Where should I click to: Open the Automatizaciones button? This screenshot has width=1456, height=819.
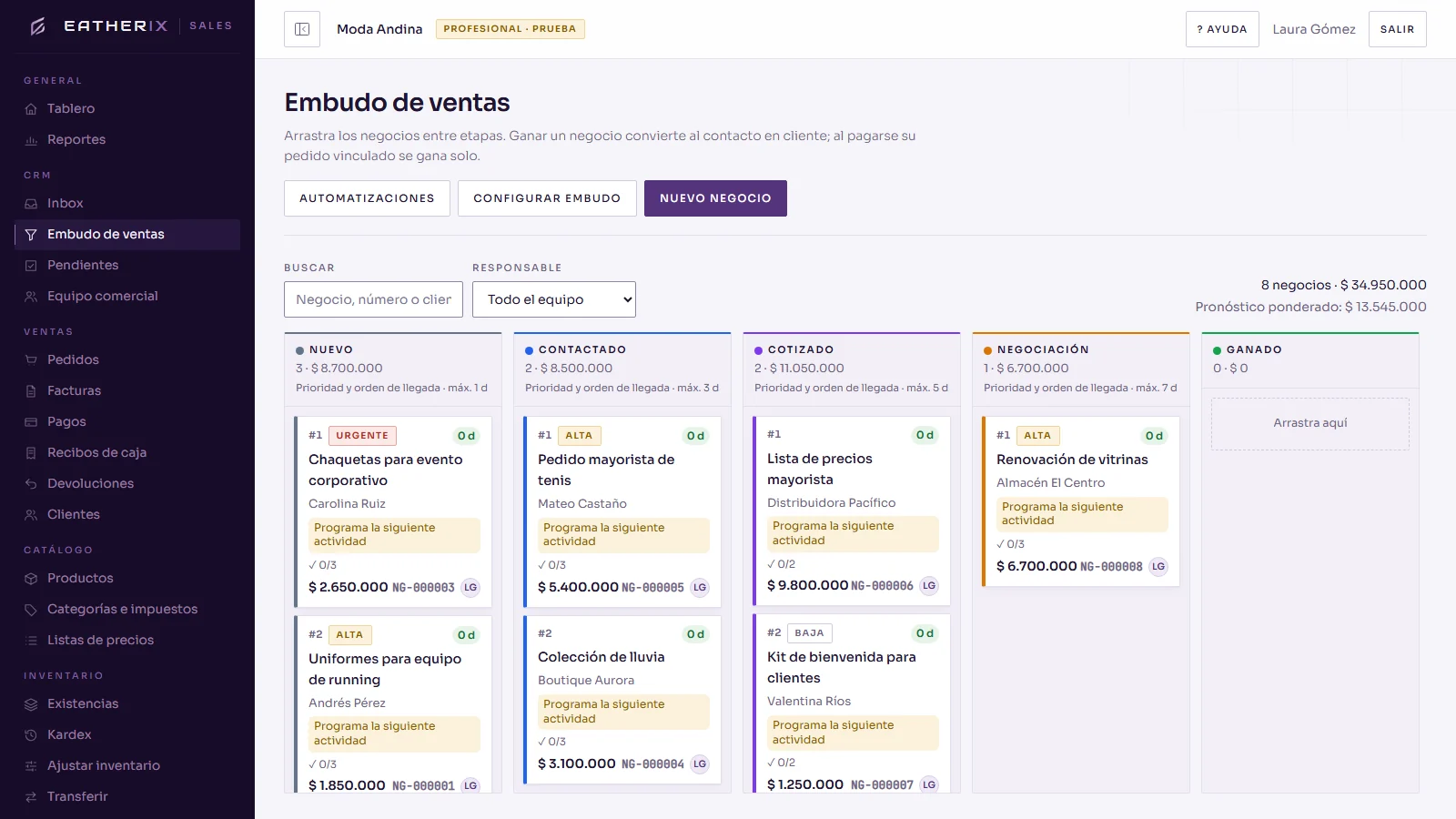click(x=367, y=198)
